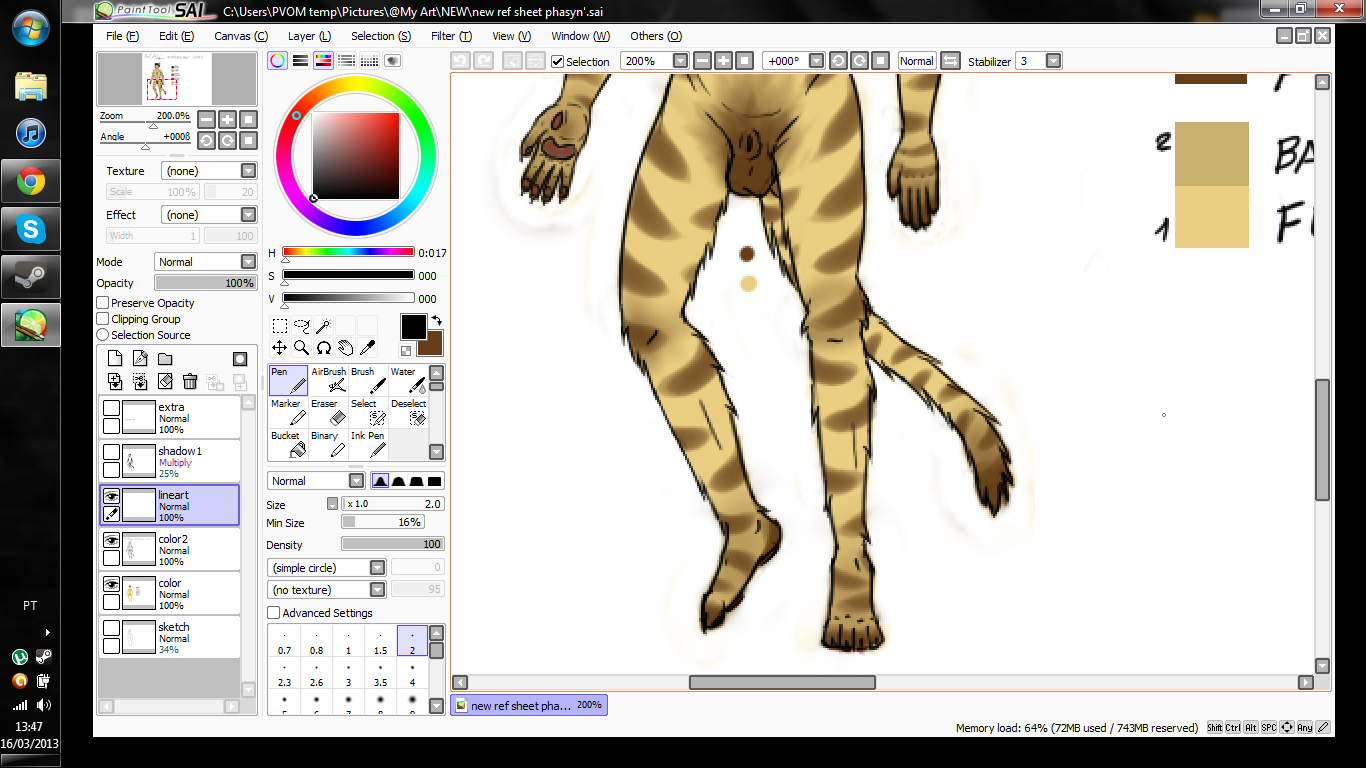
Task: Expand the Texture dropdown
Action: [209, 171]
